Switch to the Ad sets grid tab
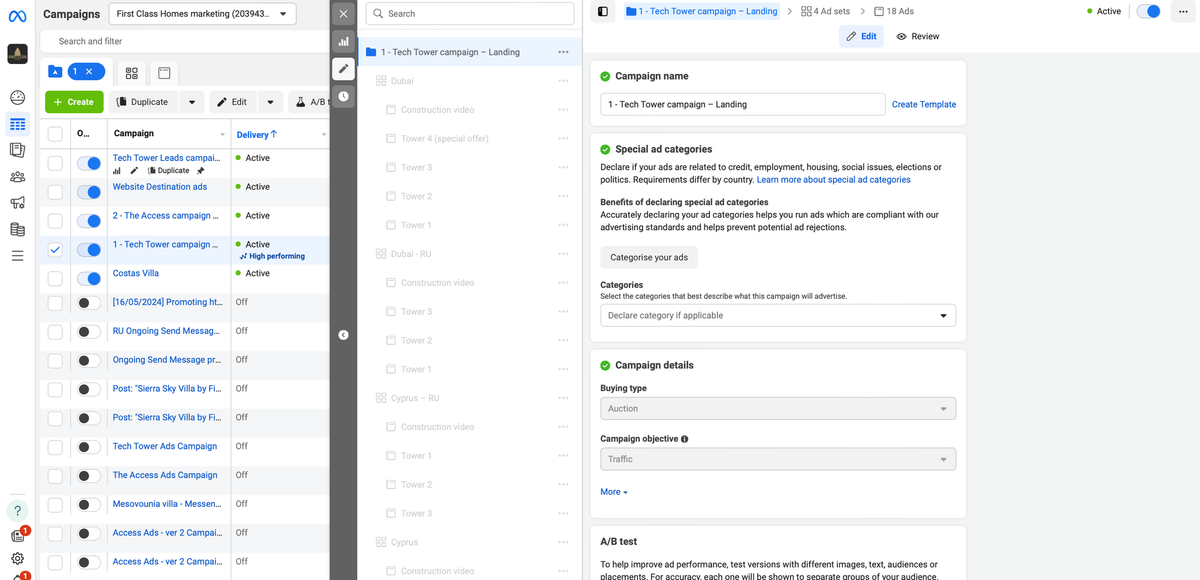 click(131, 73)
